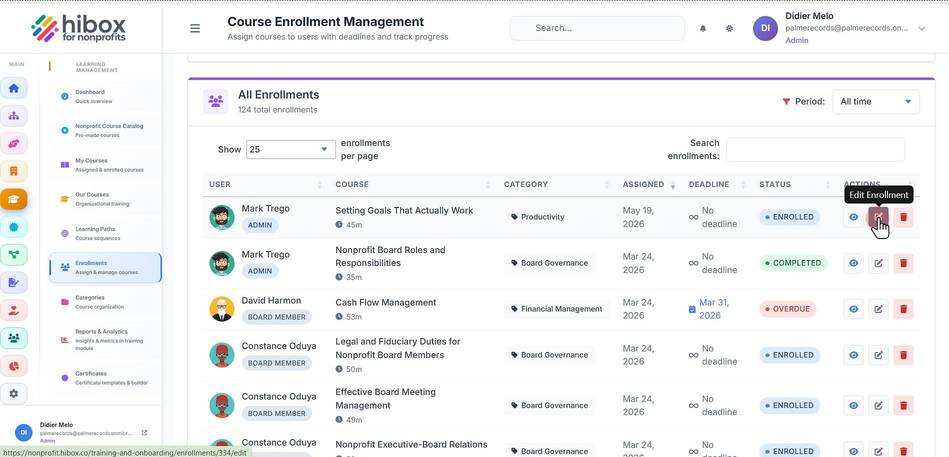View Nonprofit Board Roles enrollment eye icon
The image size is (949, 457).
tap(853, 263)
